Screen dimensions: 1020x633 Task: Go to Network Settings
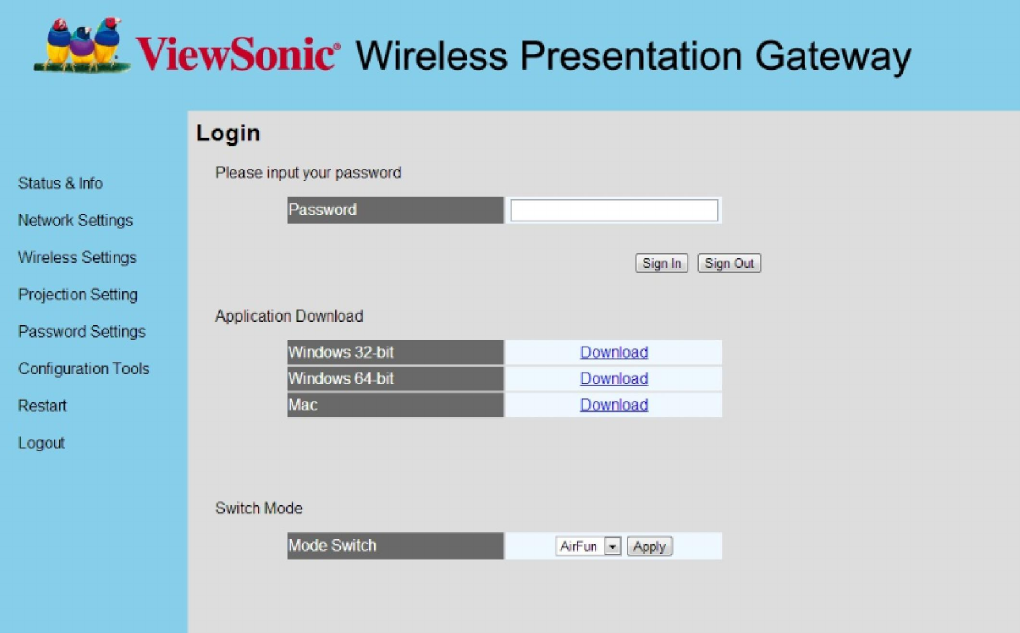pos(75,221)
